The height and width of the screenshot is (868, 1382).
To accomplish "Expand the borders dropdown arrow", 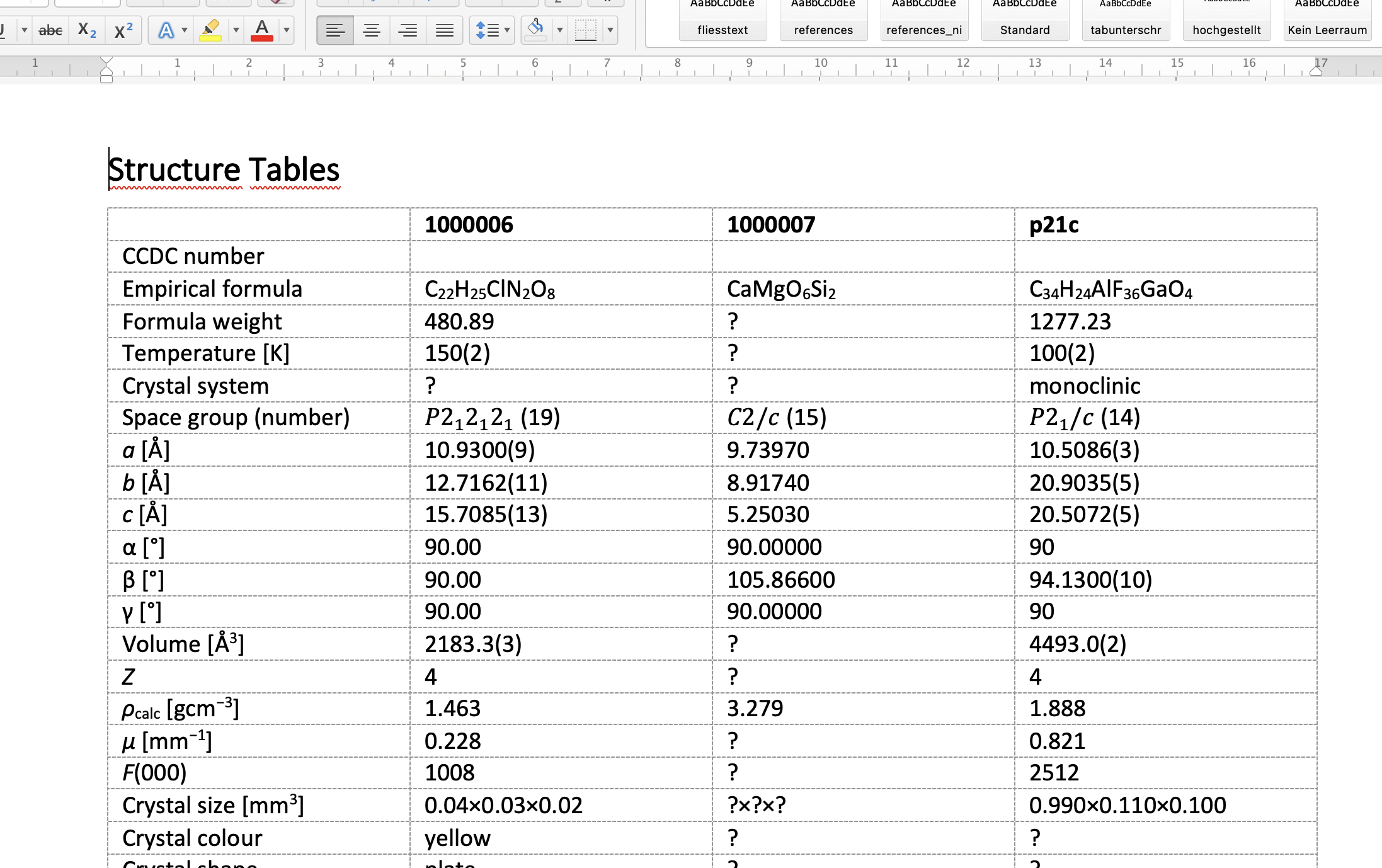I will coord(610,30).
